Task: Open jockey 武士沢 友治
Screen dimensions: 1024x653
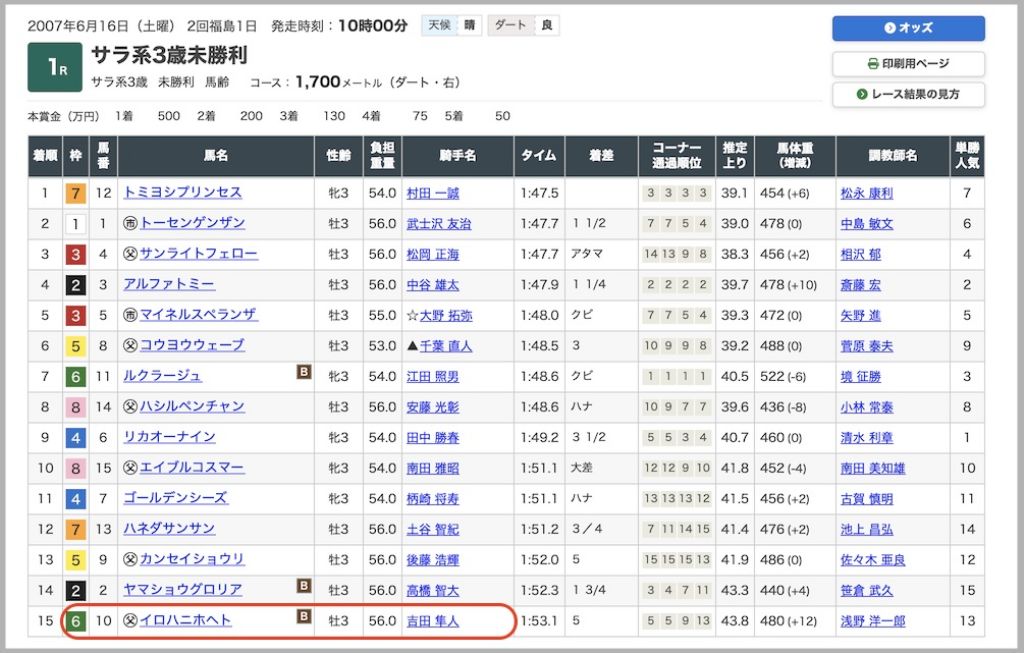Action: click(x=439, y=224)
